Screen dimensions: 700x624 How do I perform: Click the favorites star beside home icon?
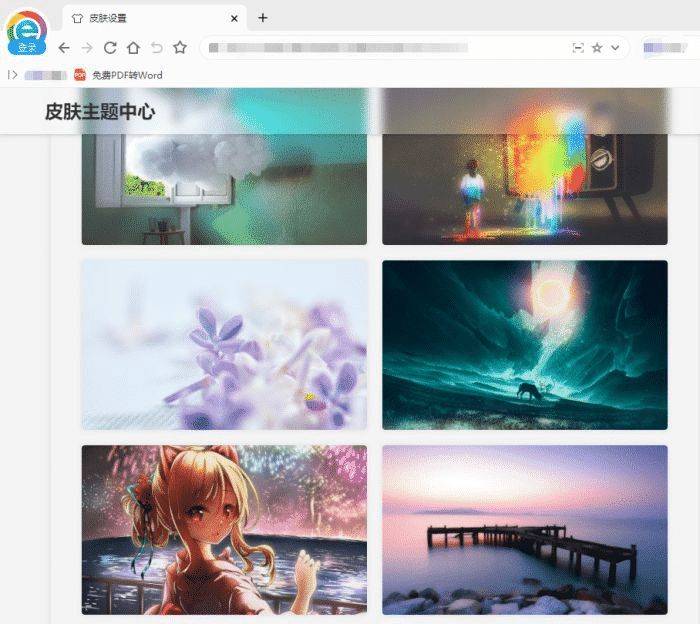tap(180, 47)
